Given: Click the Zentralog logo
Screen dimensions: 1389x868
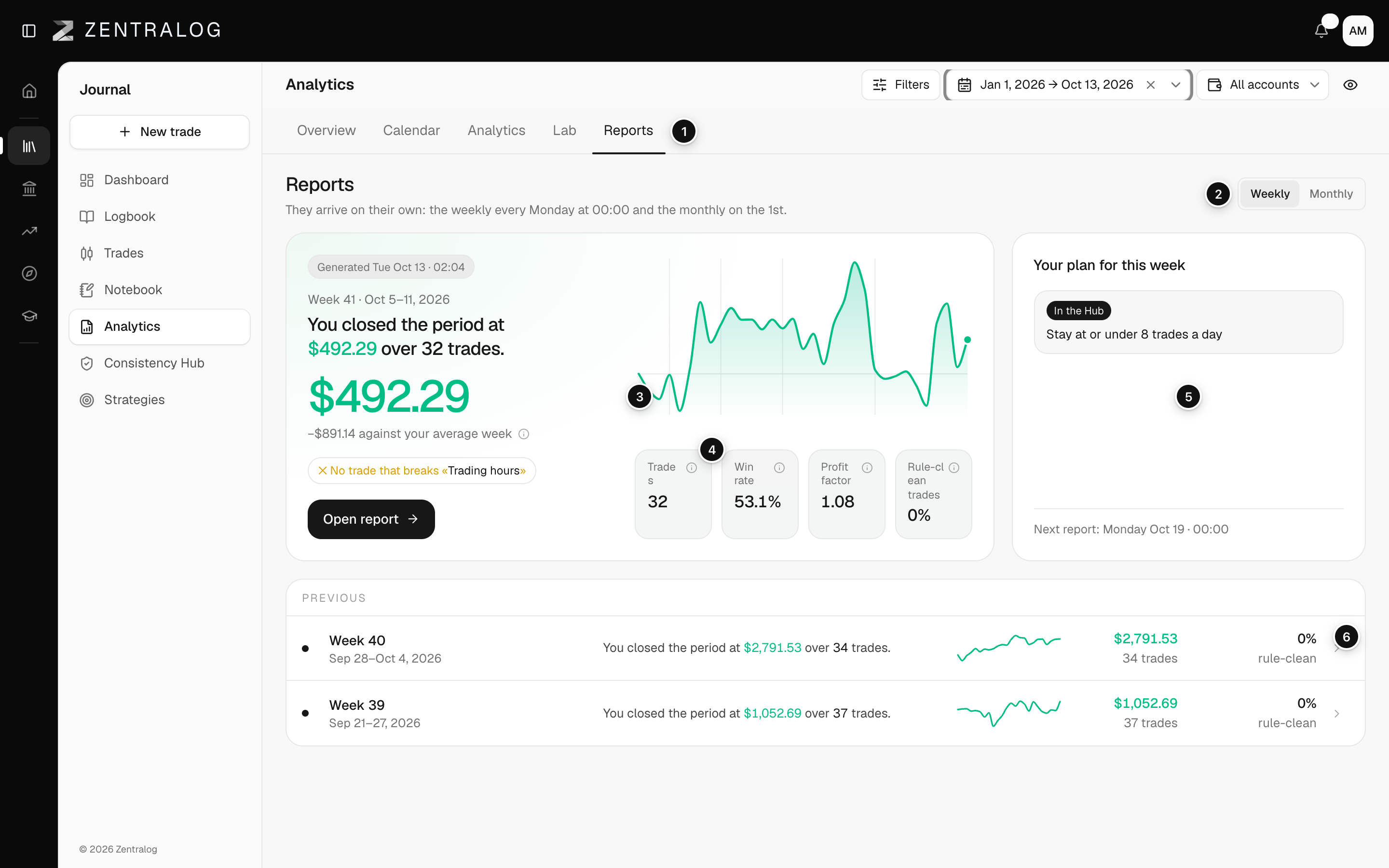Looking at the screenshot, I should 136,30.
